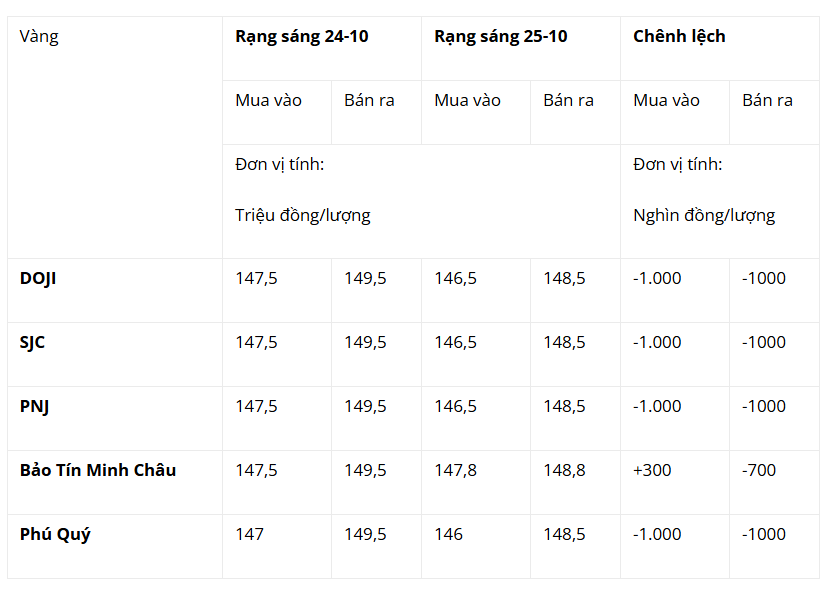Click the "Chênh lệch" column header
The height and width of the screenshot is (597, 830).
pos(679,37)
